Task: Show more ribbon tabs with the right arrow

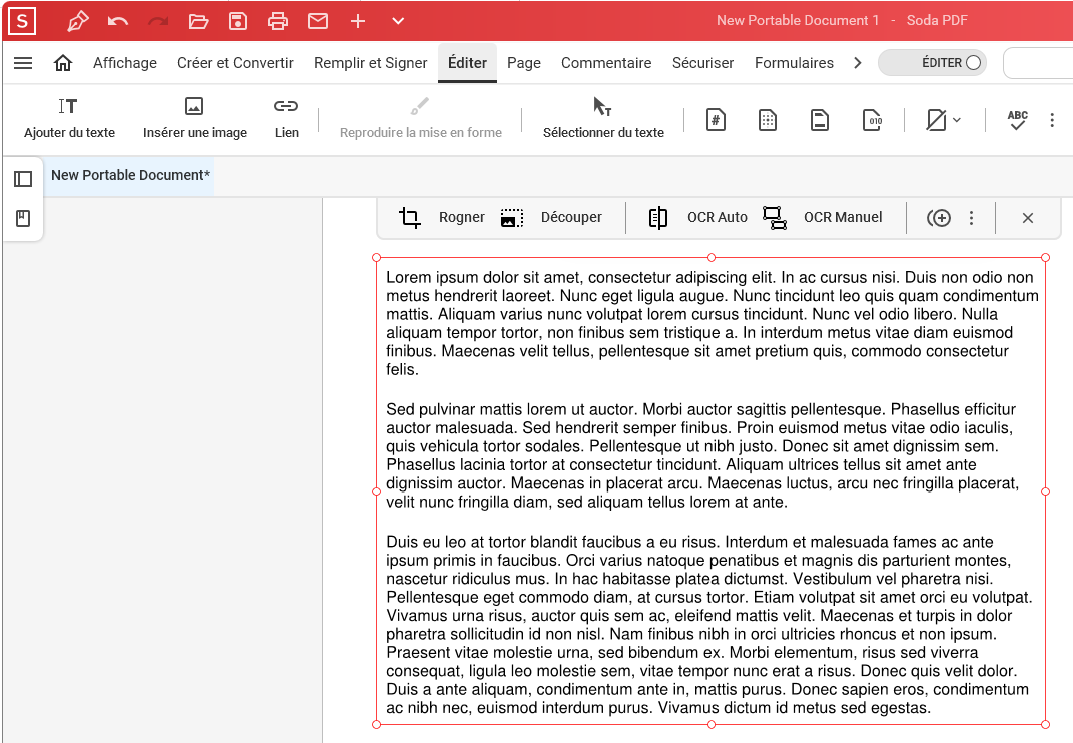Action: click(858, 63)
